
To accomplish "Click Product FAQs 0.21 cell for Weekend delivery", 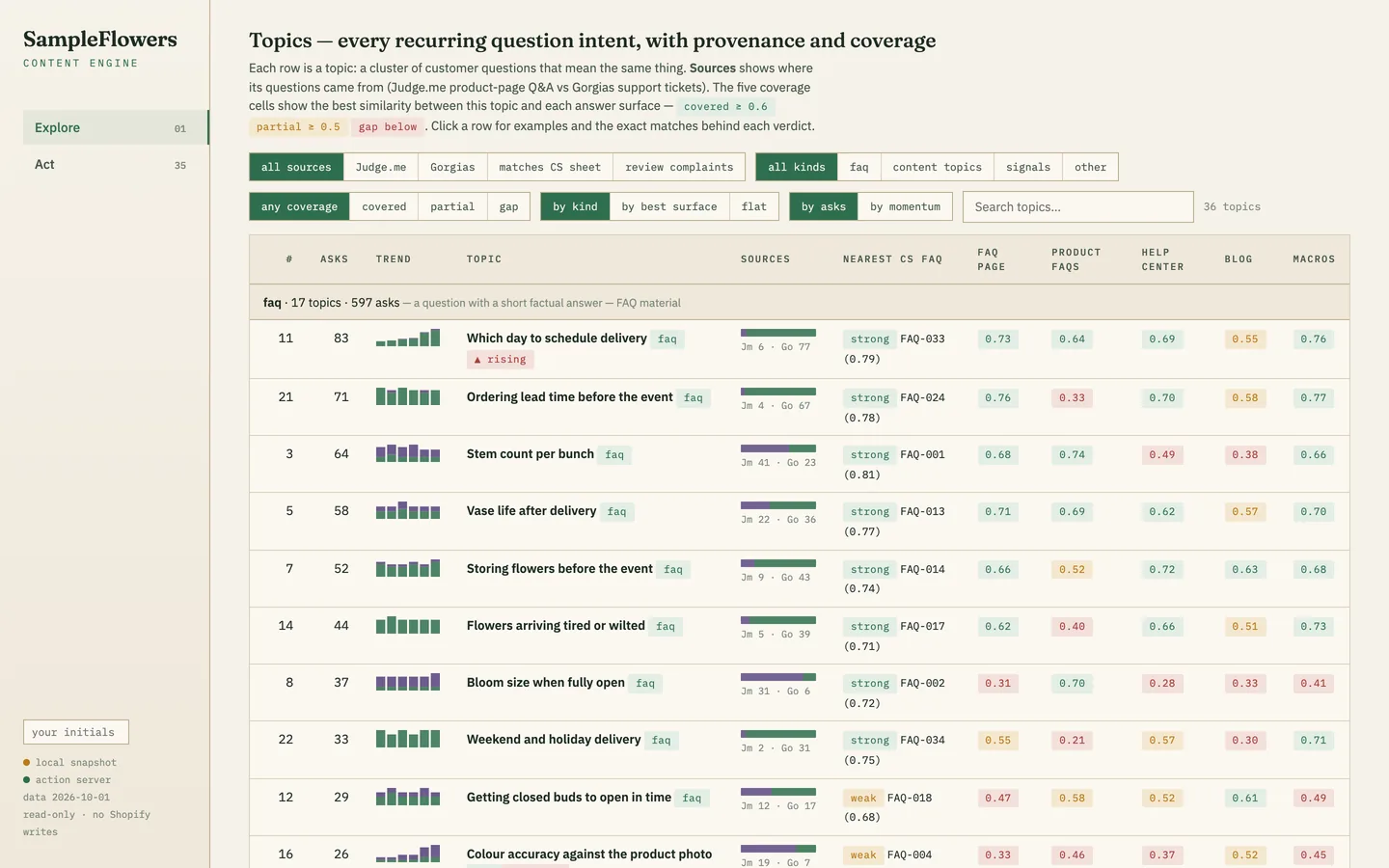I will click(x=1072, y=740).
